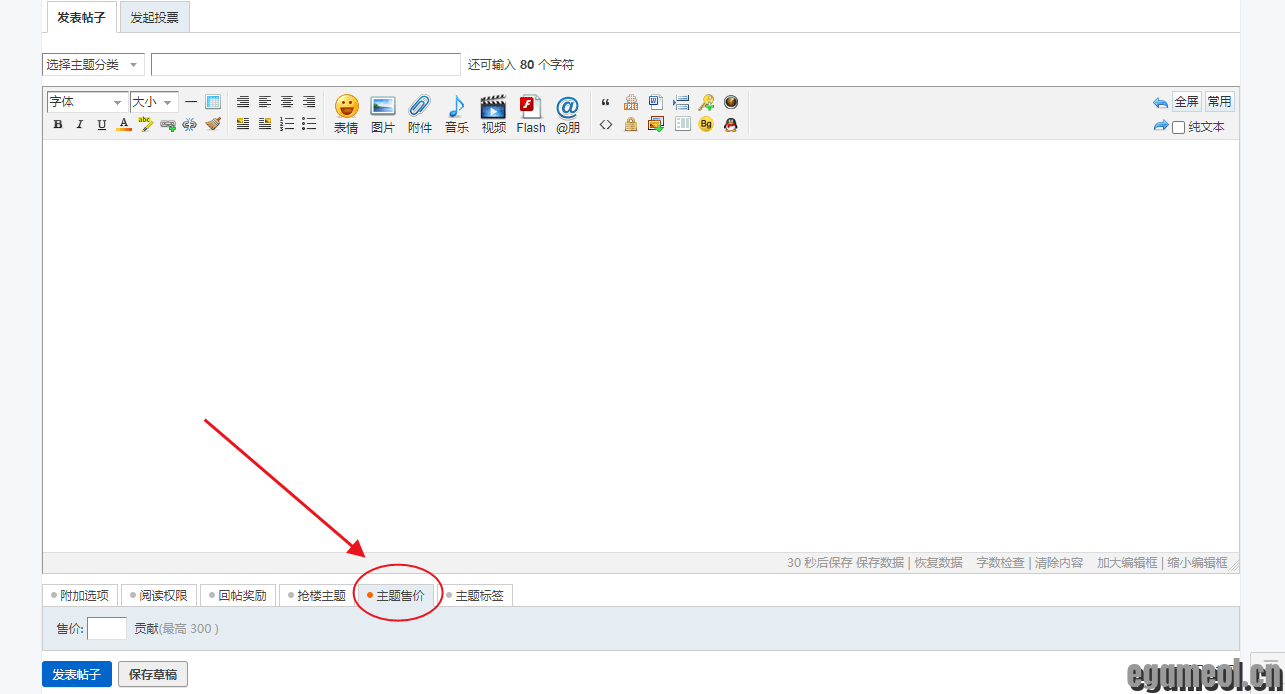The image size is (1285, 694).
Task: Click the 售价 price input field
Action: point(107,629)
